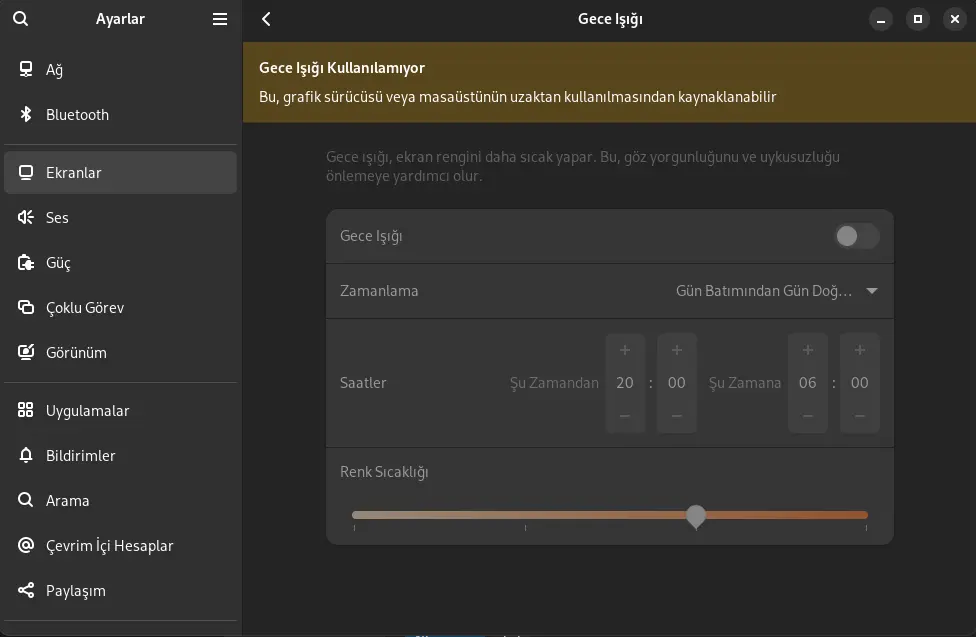This screenshot has height=637, width=976.
Task: Click the Güç power icon
Action: pos(26,263)
